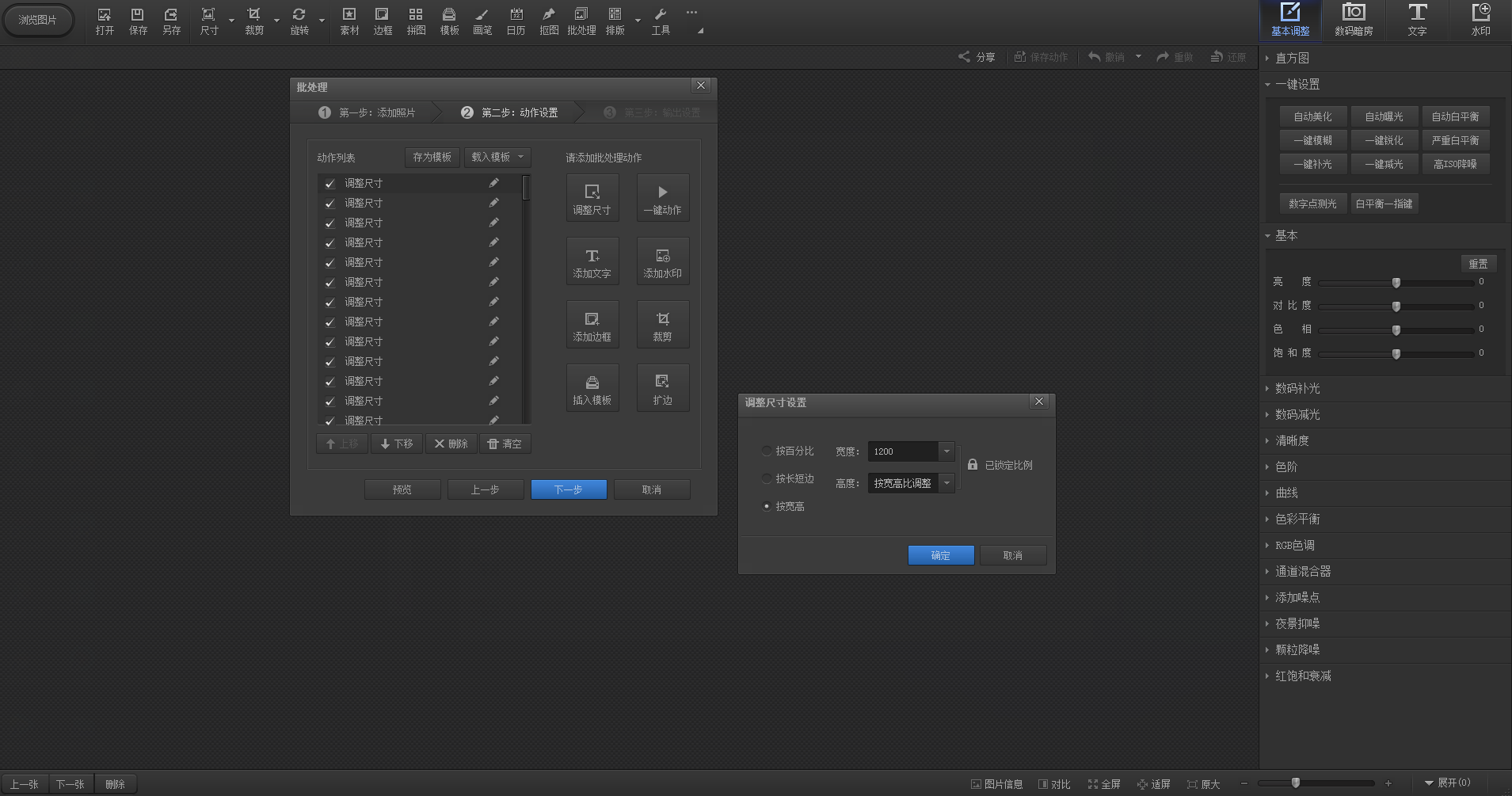Open the 素材 materials tool
Viewport: 1512px width, 796px height.
[x=349, y=21]
